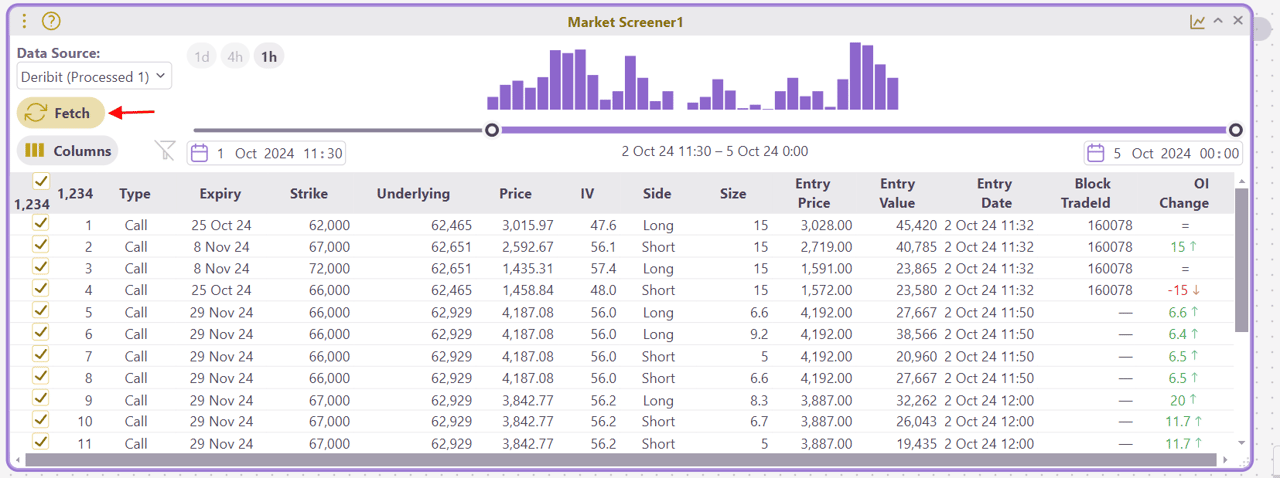Select the 1d interval tab
The height and width of the screenshot is (478, 1280).
202,56
